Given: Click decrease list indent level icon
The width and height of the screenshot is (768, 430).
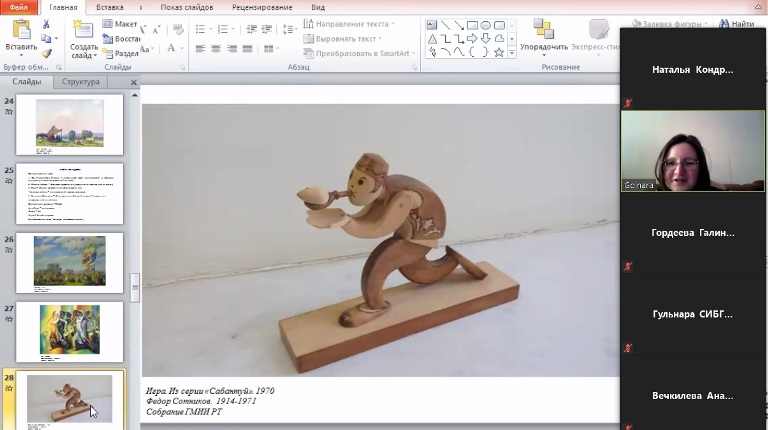Looking at the screenshot, I should [251, 29].
